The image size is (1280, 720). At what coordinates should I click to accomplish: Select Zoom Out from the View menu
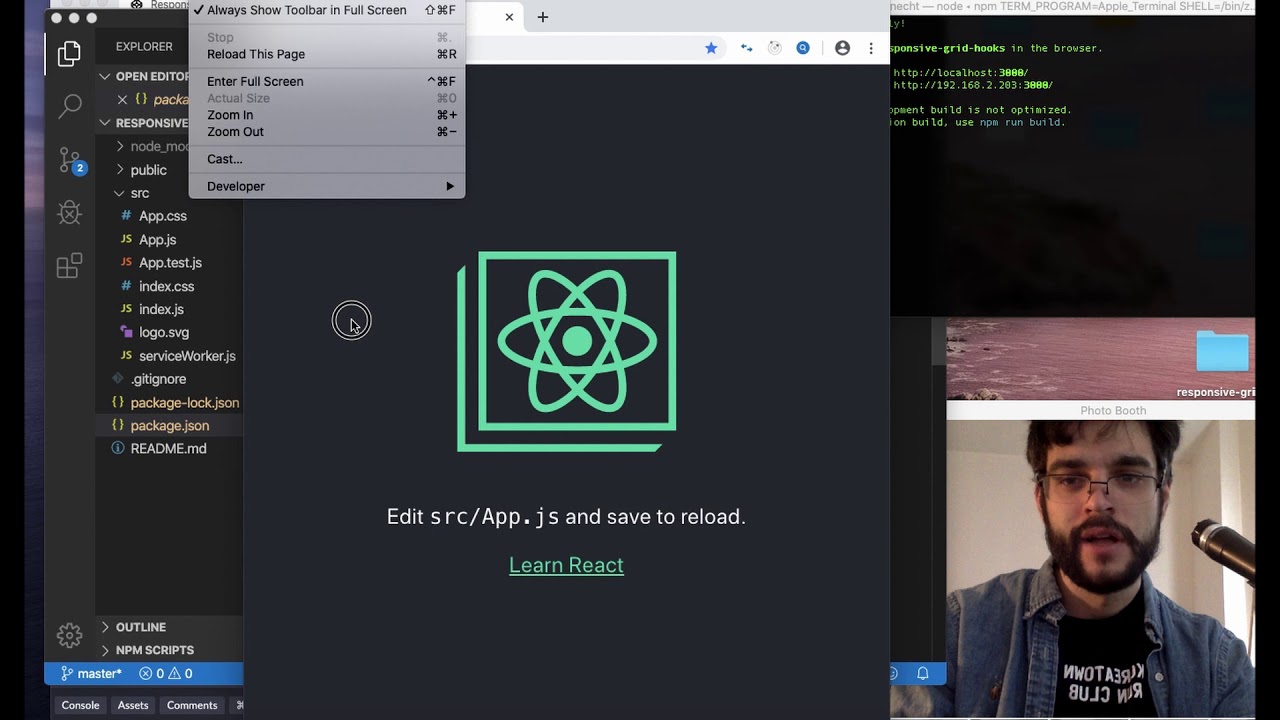326,132
